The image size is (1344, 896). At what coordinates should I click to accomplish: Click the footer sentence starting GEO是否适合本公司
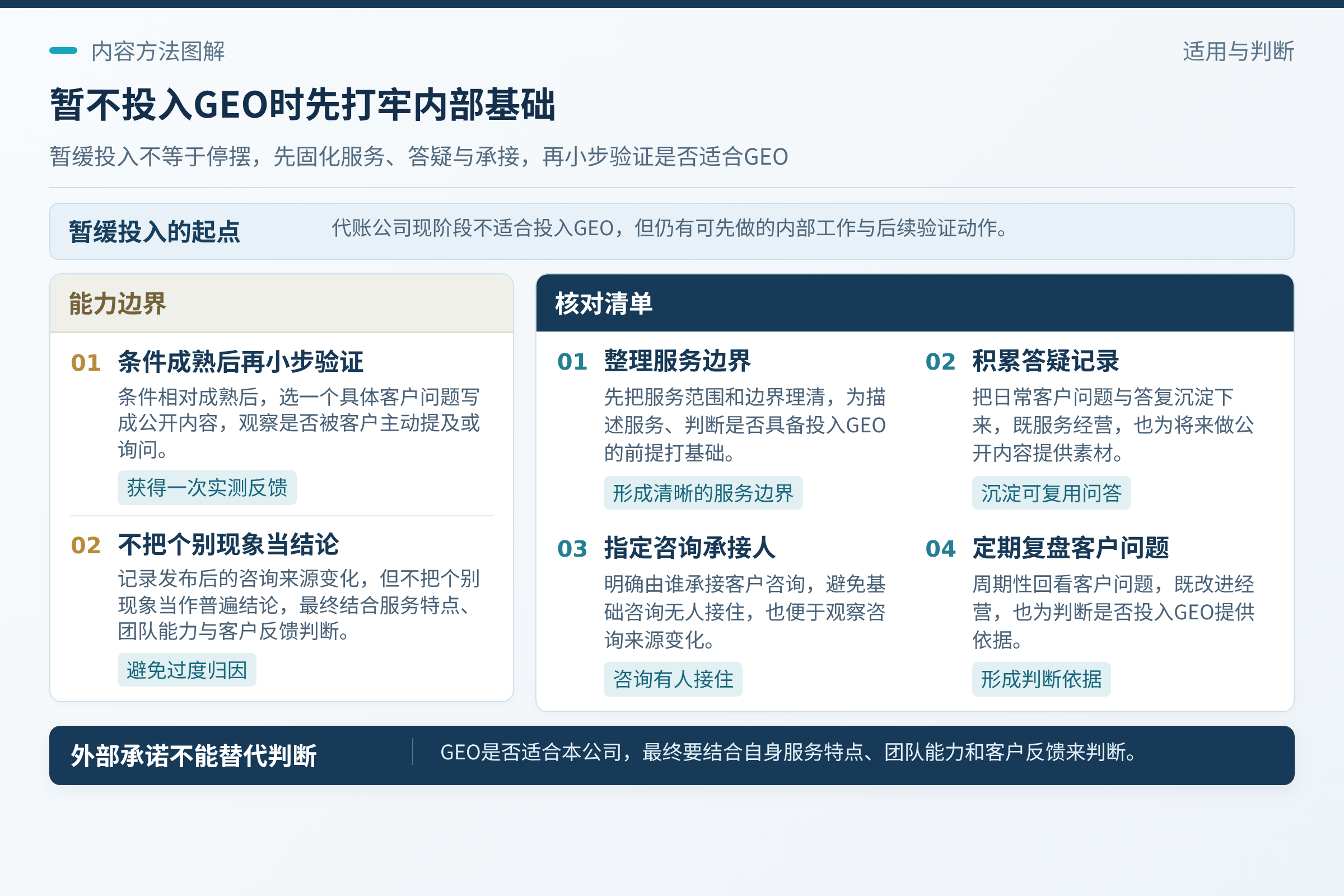point(788,752)
